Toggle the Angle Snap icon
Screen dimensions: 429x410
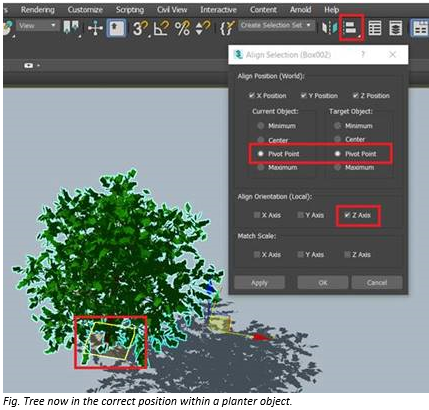pos(161,28)
